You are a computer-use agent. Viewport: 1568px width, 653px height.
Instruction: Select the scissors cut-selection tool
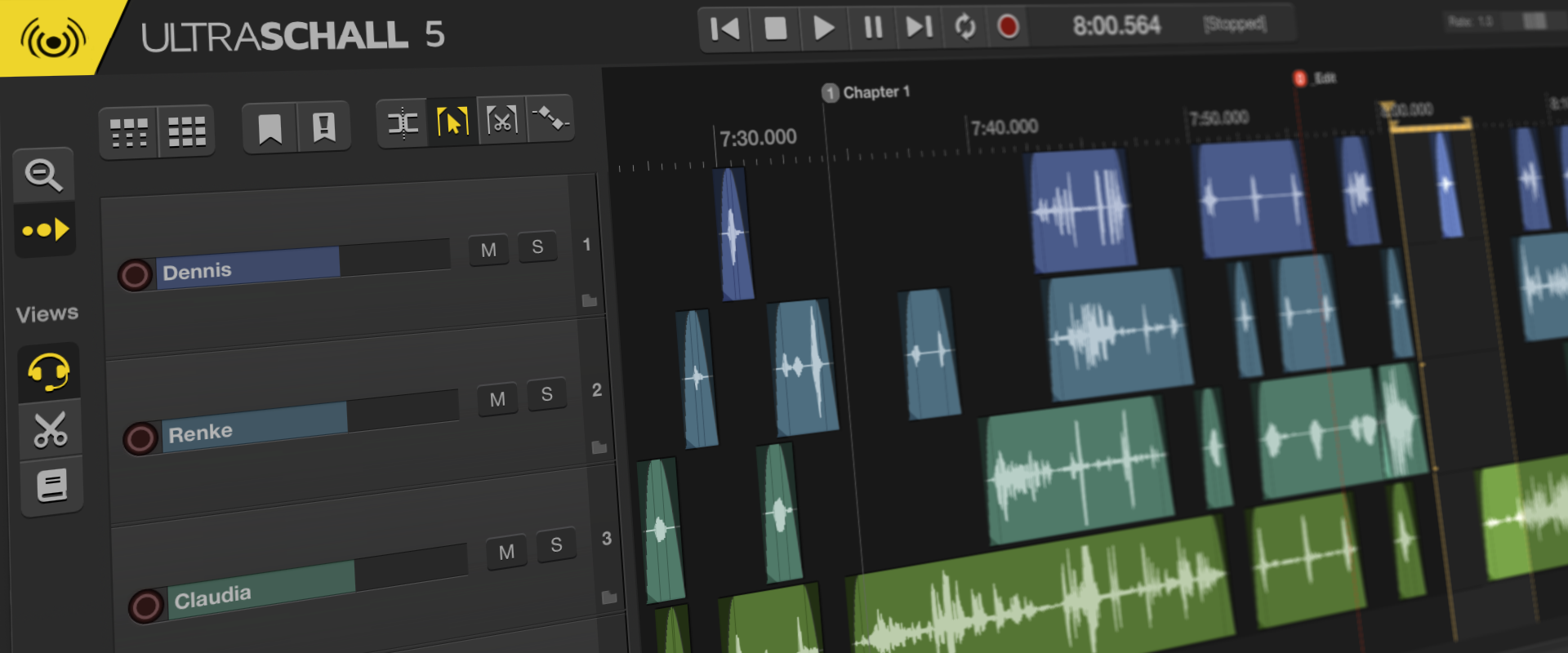[x=501, y=120]
